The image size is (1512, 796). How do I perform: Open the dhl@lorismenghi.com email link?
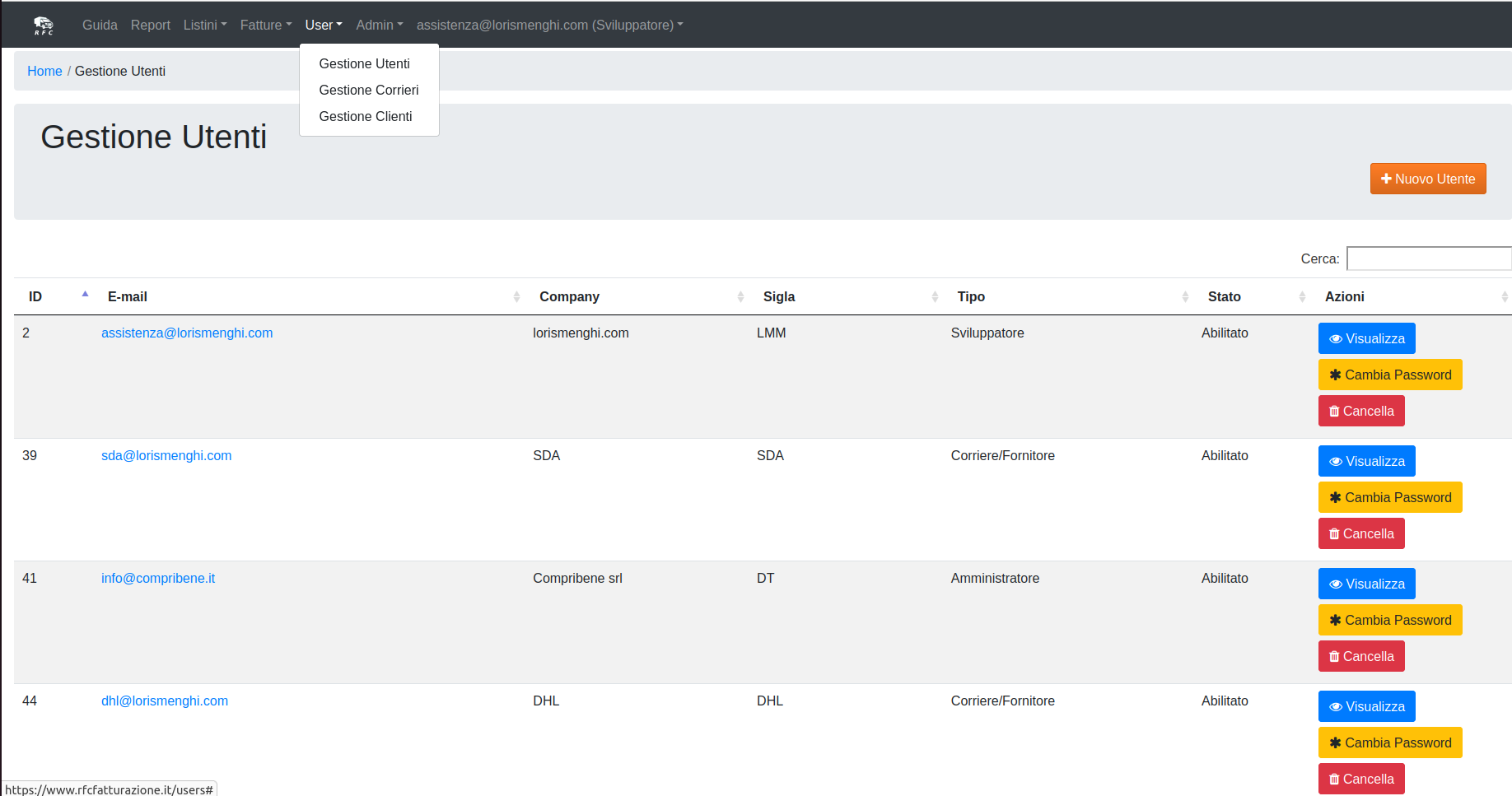(x=165, y=701)
